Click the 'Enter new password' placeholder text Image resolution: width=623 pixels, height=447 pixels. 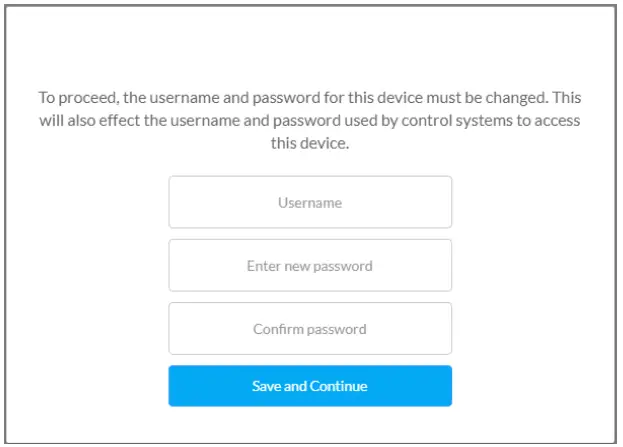pyautogui.click(x=310, y=266)
